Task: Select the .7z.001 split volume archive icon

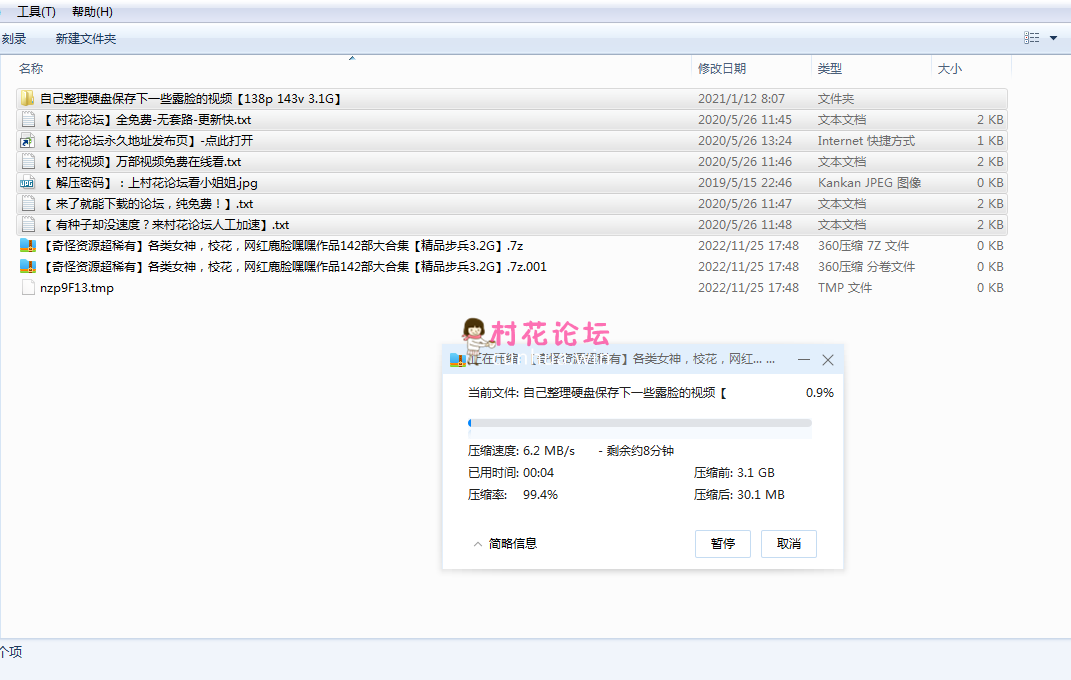Action: [x=28, y=267]
